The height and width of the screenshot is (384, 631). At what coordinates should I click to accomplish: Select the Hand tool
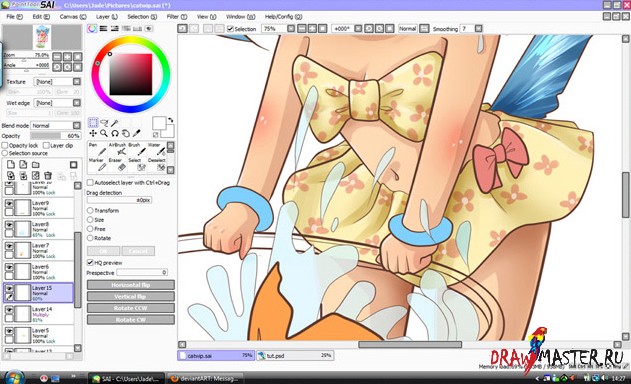tap(126, 133)
